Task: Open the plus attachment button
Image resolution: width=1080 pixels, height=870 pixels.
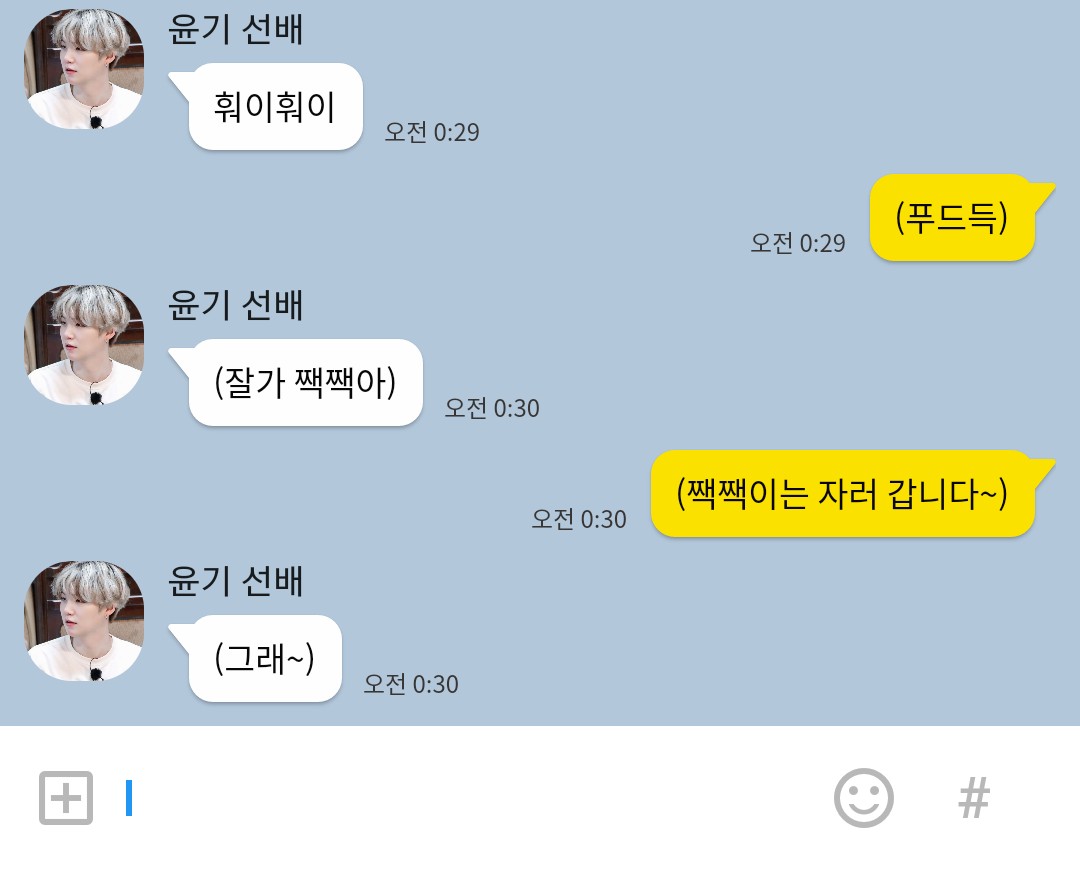Action: point(66,798)
